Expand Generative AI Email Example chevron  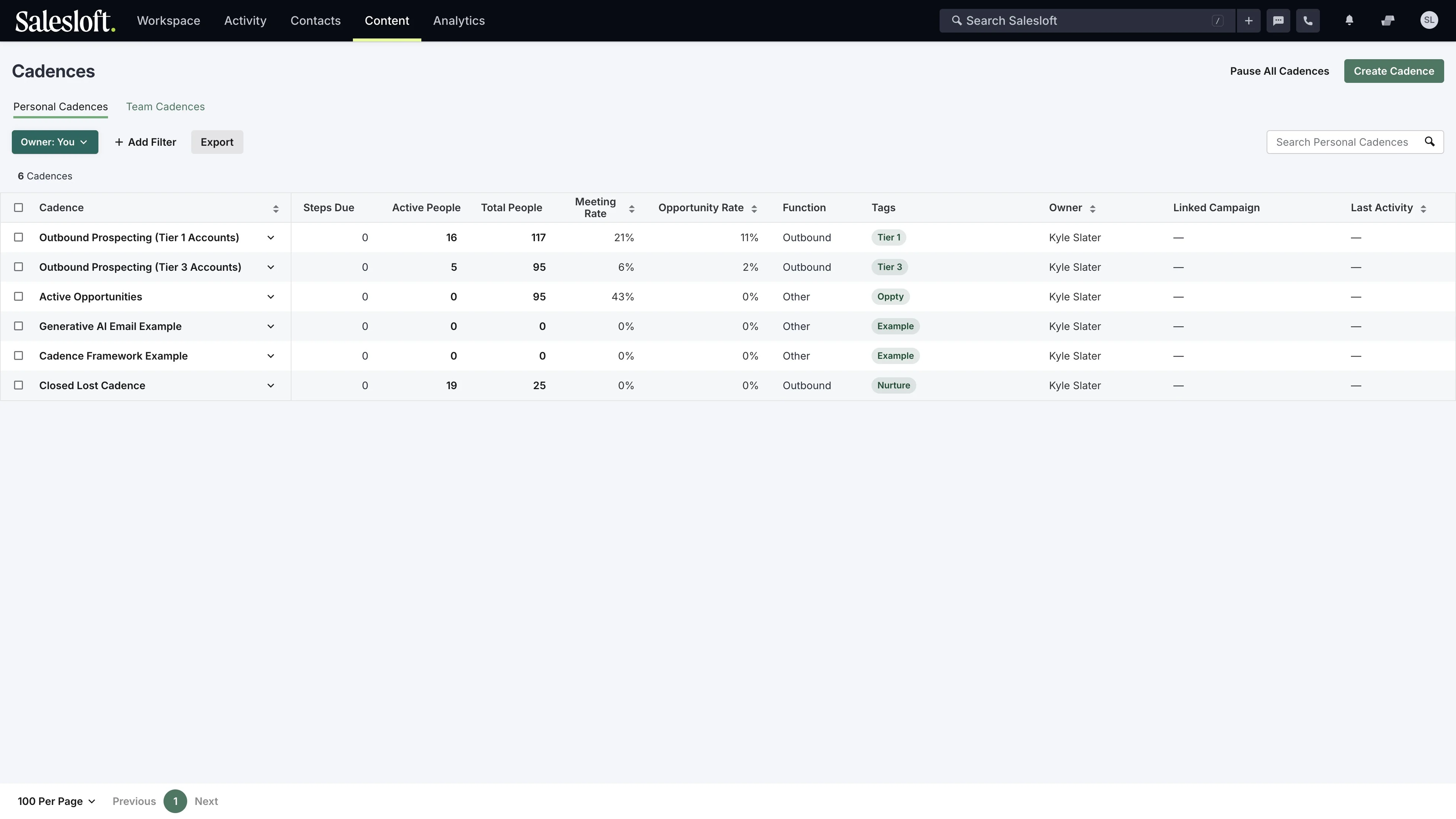[271, 326]
